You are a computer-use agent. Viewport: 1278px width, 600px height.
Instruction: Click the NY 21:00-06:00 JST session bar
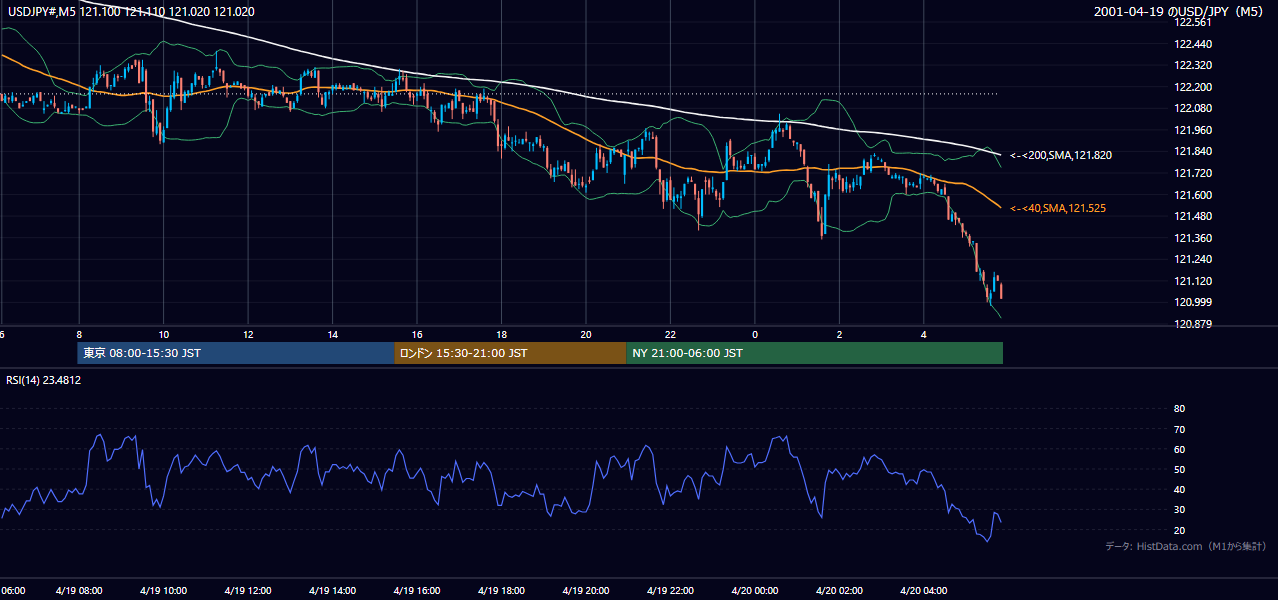pyautogui.click(x=814, y=353)
